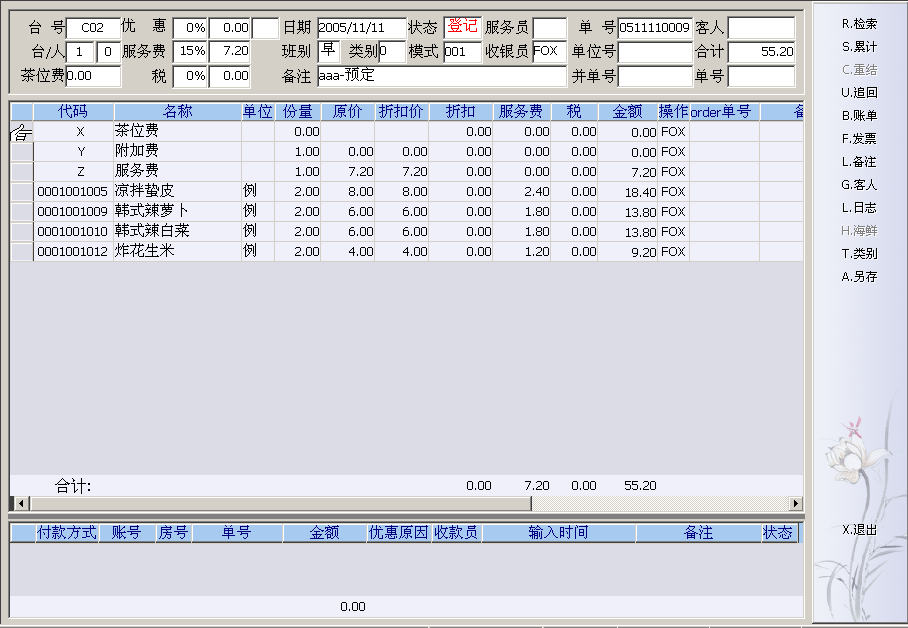908x628 pixels.
Task: Edit the 备注 field with aaa-预定
Action: click(441, 75)
